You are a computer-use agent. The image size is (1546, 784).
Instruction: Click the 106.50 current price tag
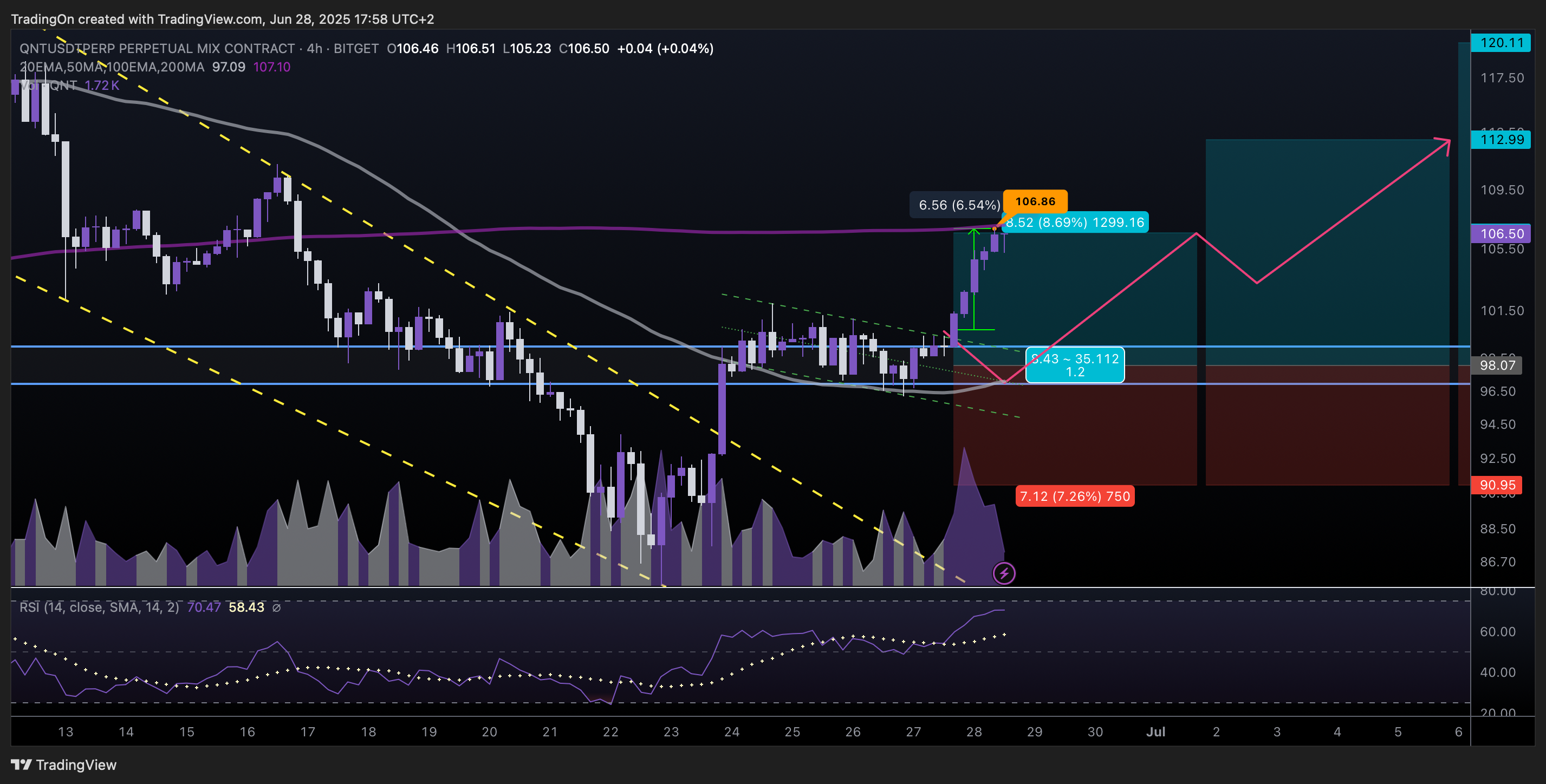(1502, 234)
